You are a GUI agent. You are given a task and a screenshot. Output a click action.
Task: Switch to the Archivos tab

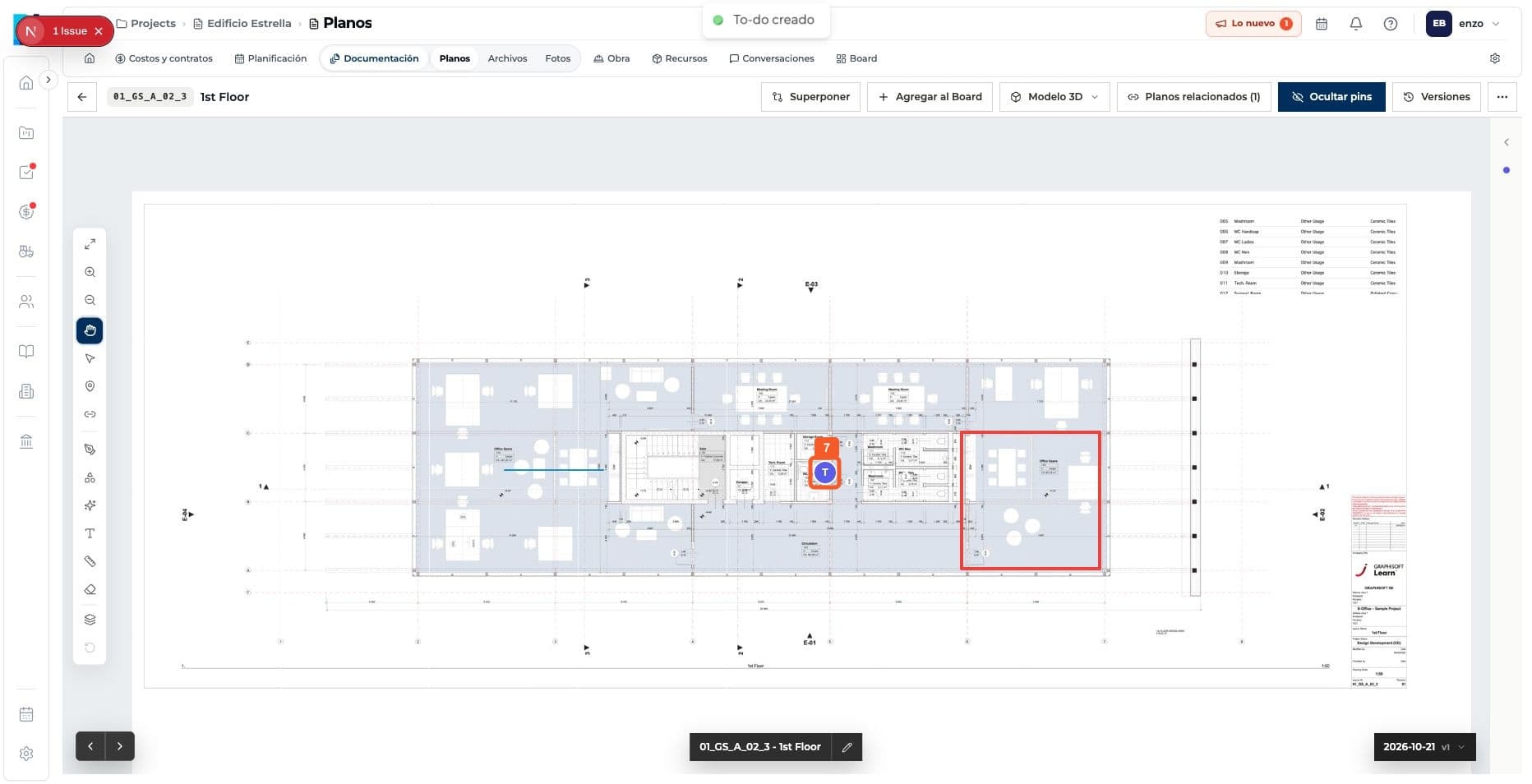click(x=507, y=58)
